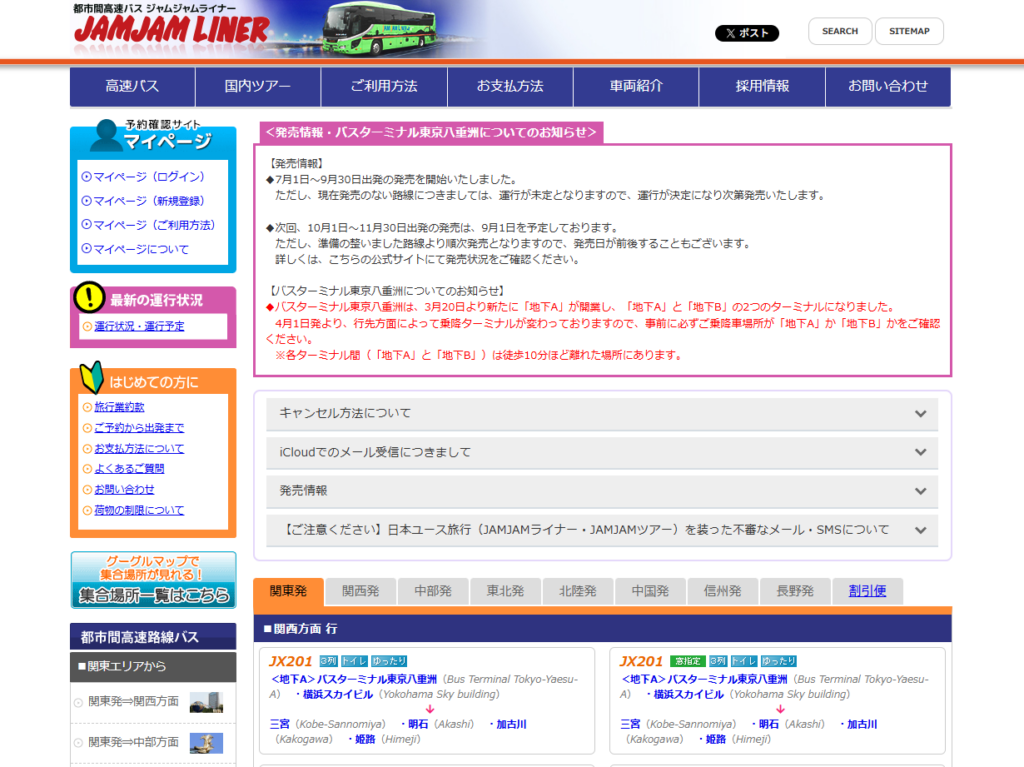The height and width of the screenshot is (767, 1024).
Task: Expand キャンセル方法について section
Action: tap(602, 414)
